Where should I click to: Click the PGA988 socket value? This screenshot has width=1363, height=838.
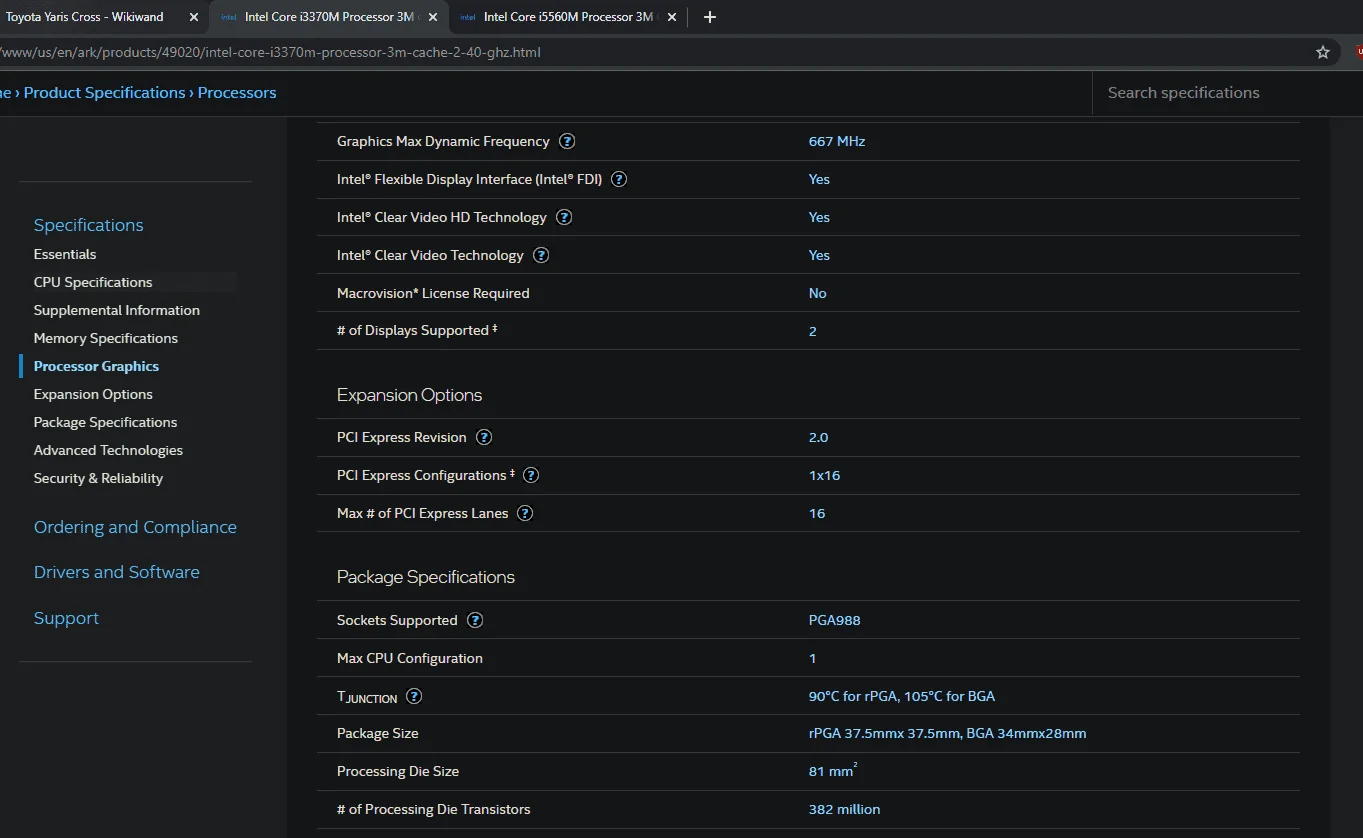(835, 620)
